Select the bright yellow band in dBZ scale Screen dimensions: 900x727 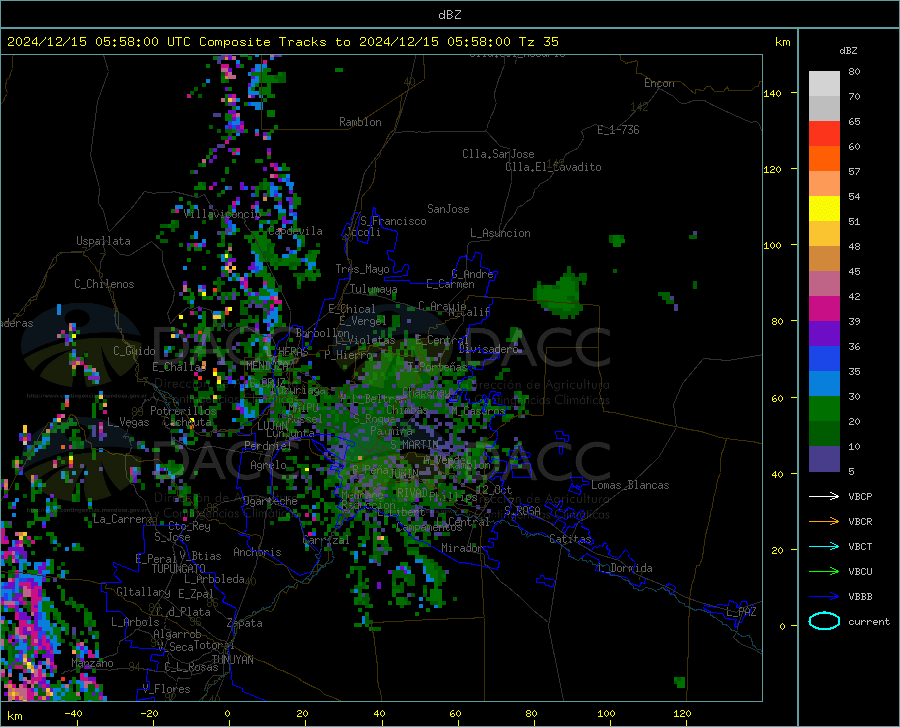(824, 209)
